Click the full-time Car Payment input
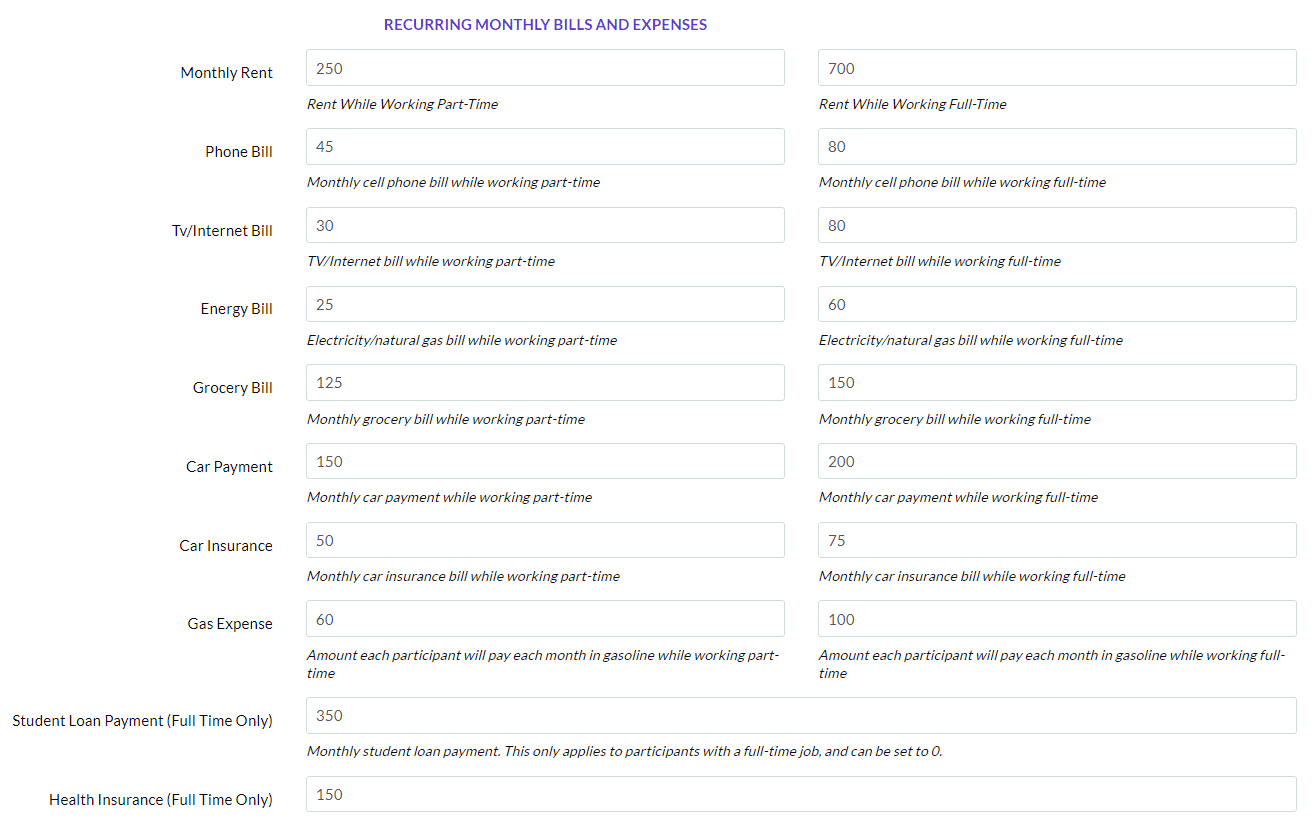 pyautogui.click(x=1057, y=462)
